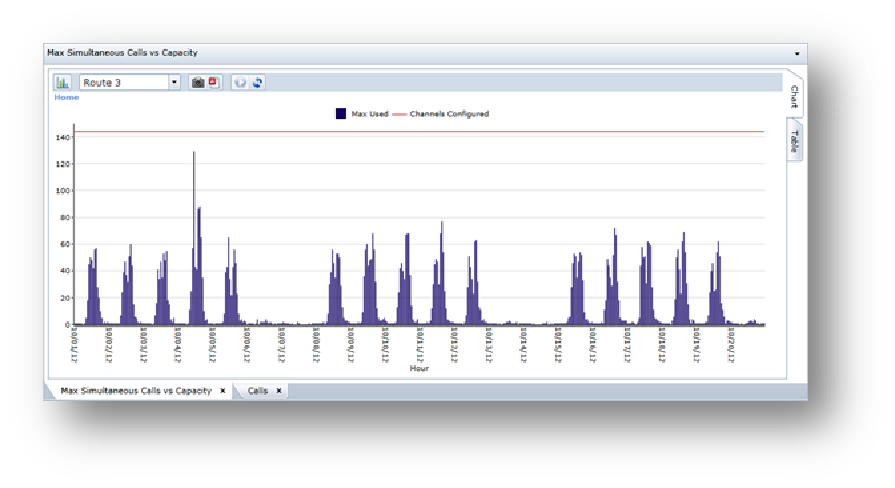Click the Max Used legend label

[370, 114]
